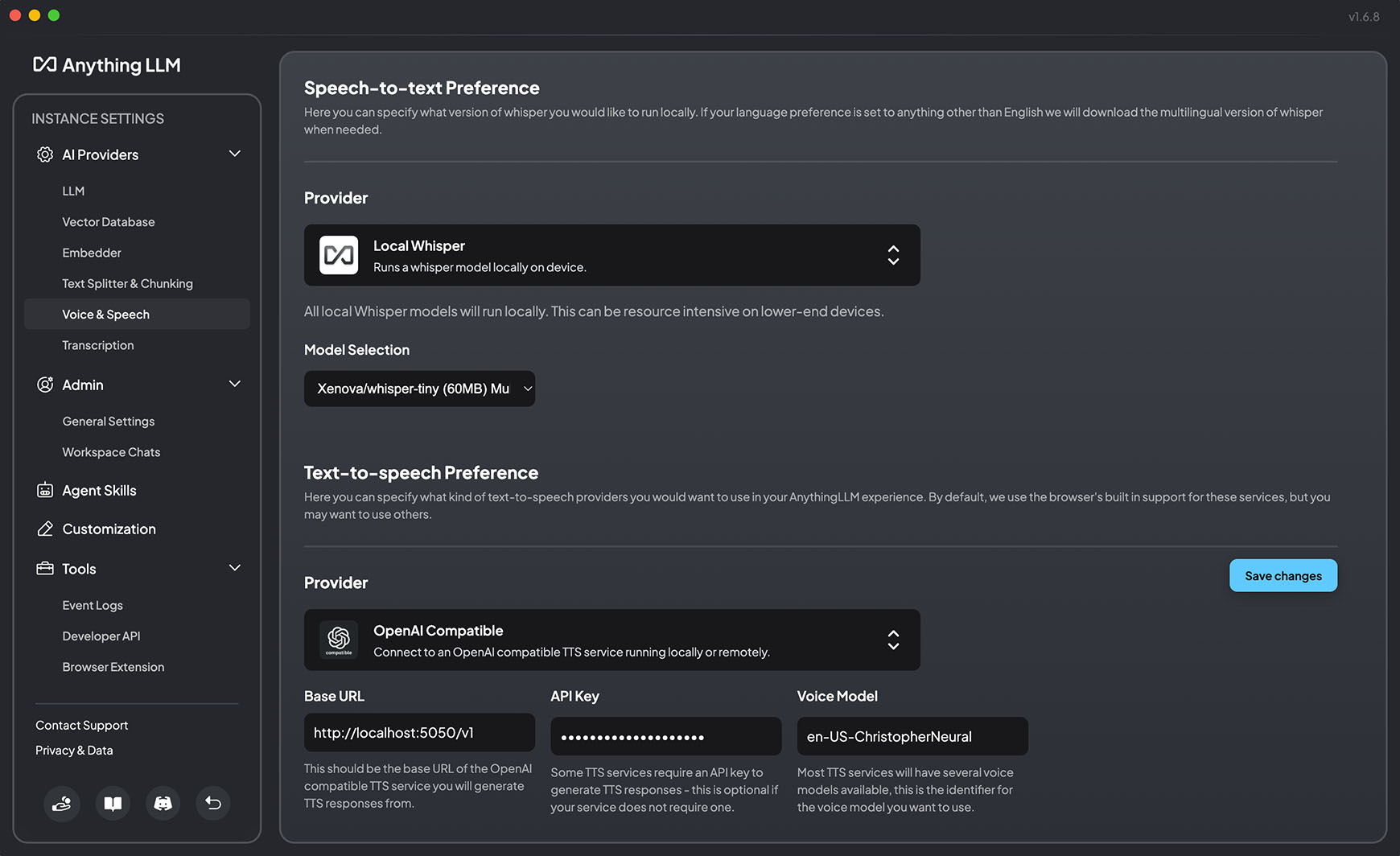Image resolution: width=1400 pixels, height=856 pixels.
Task: Click into the Base URL field
Action: coord(419,733)
